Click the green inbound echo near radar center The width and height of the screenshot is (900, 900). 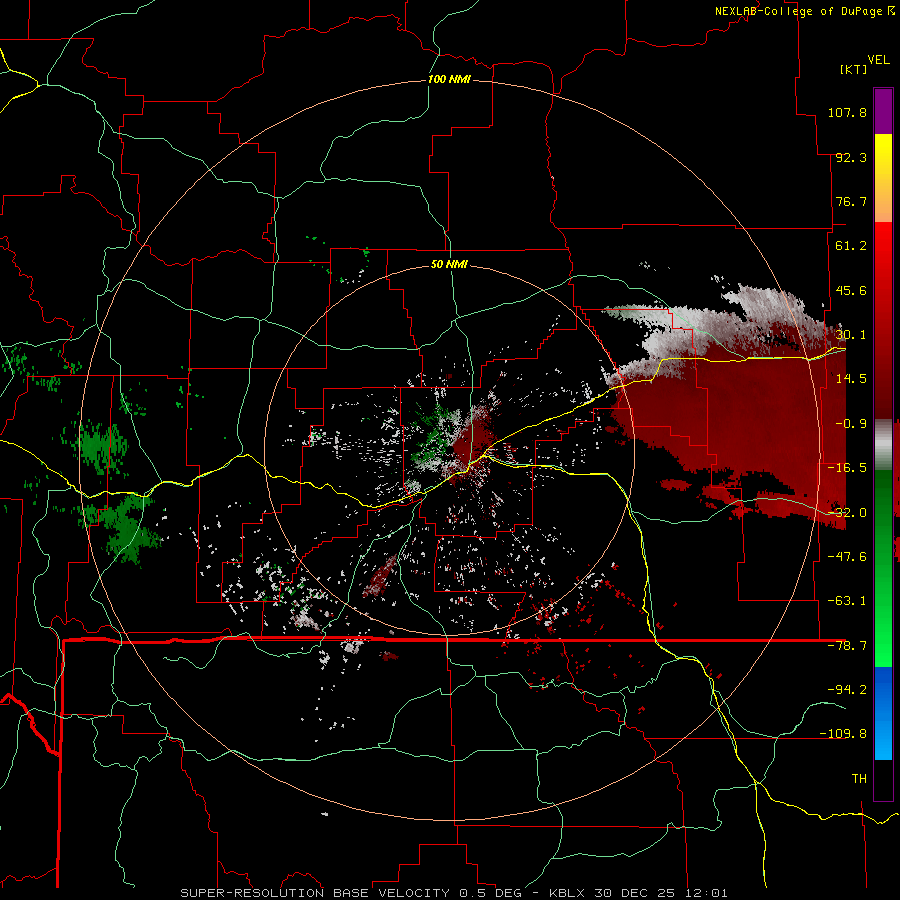pos(433,433)
